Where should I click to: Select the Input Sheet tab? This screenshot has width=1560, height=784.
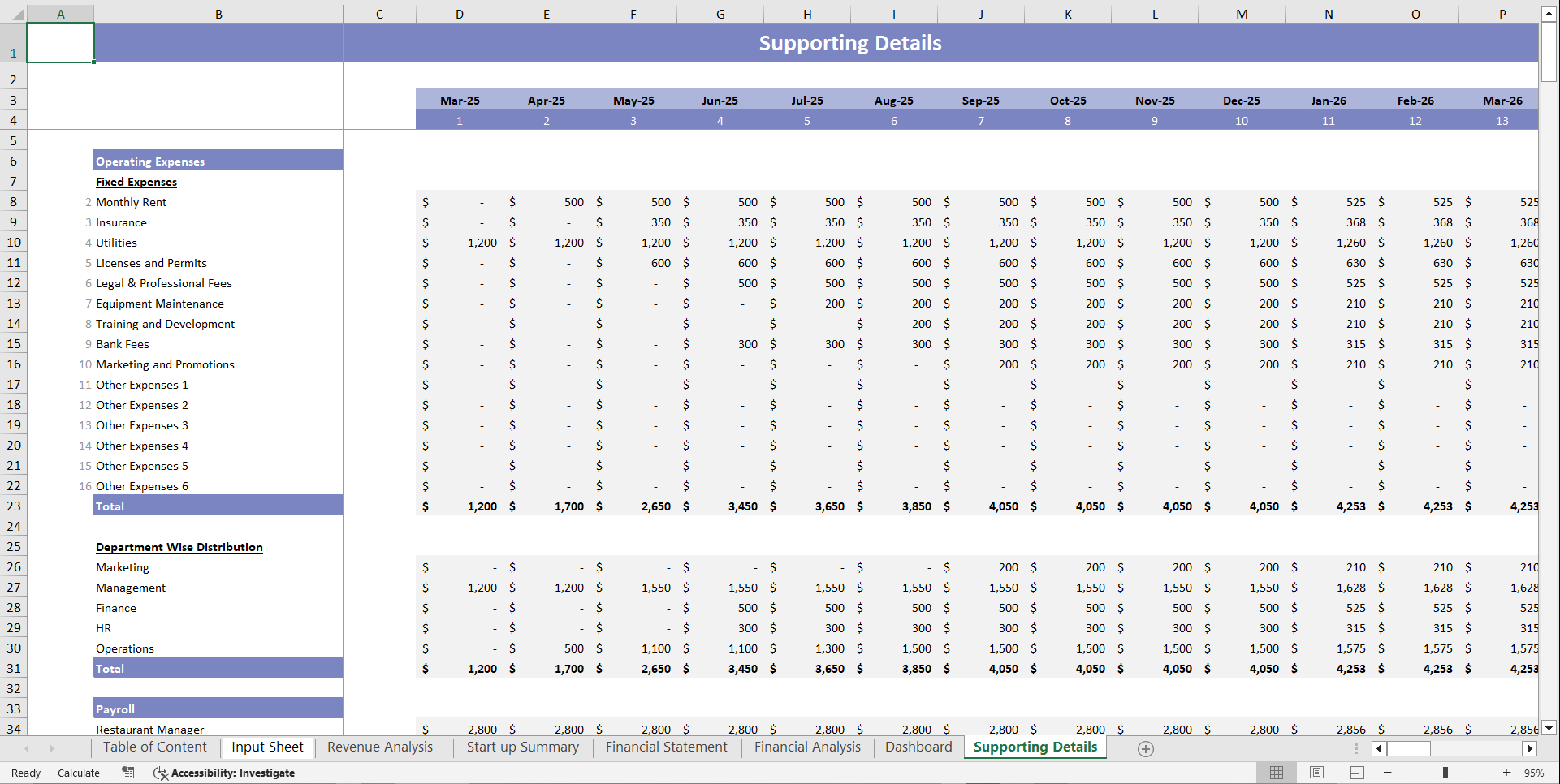click(267, 747)
